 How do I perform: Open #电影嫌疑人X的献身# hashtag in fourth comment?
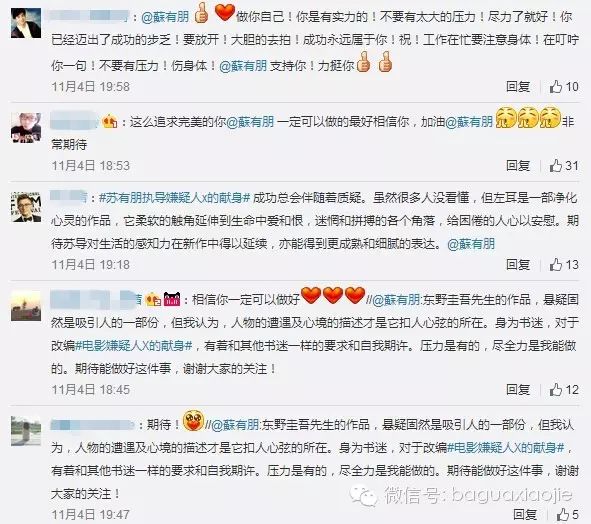[x=134, y=345]
